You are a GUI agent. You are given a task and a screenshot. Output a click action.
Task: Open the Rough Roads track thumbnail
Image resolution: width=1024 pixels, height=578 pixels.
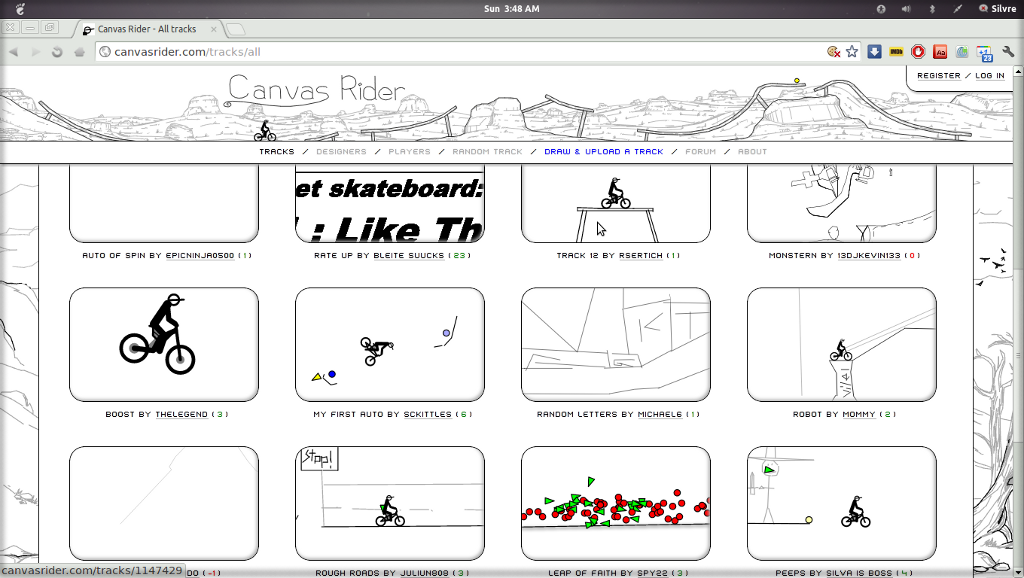(x=390, y=504)
